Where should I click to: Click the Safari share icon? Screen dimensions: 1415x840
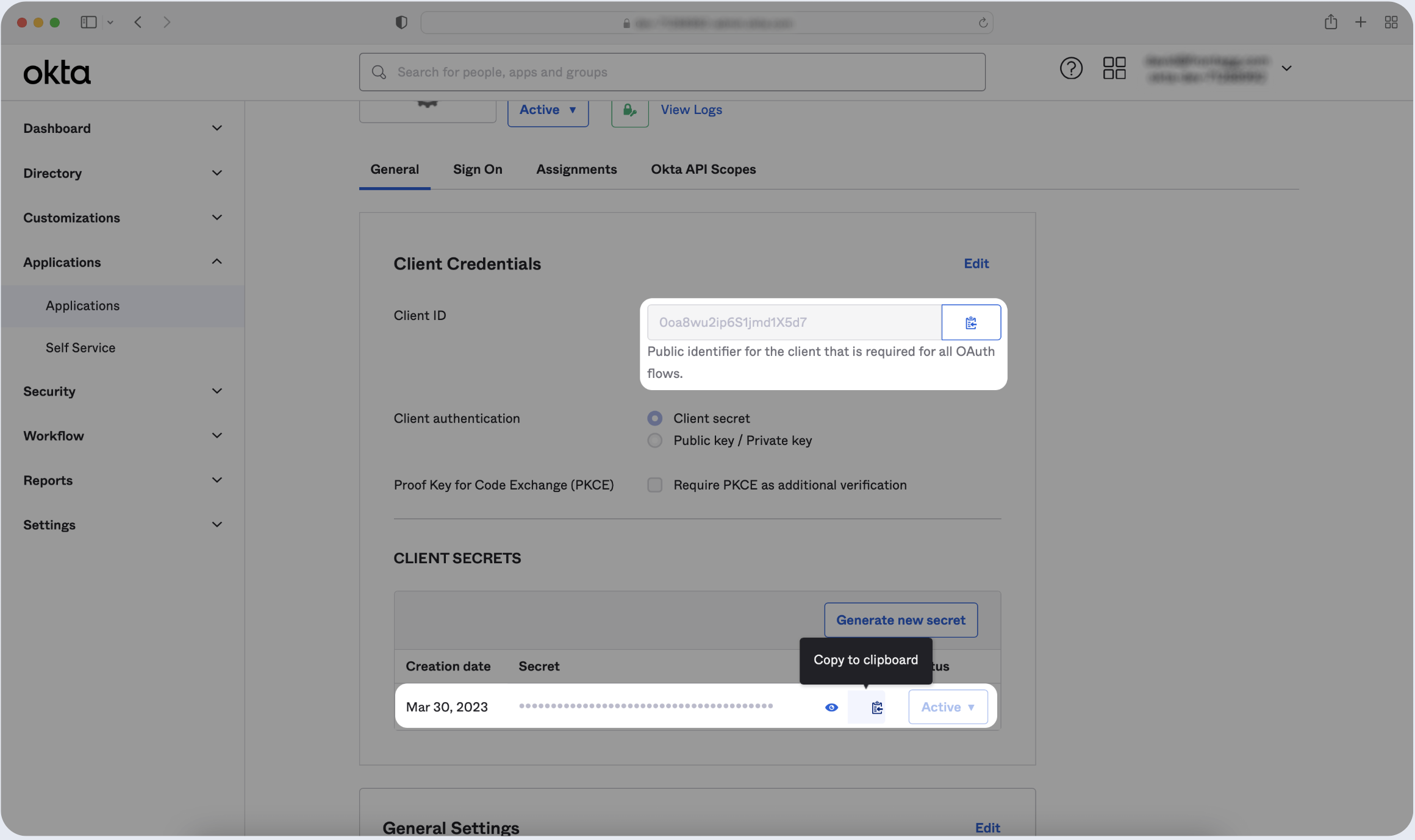point(1330,23)
